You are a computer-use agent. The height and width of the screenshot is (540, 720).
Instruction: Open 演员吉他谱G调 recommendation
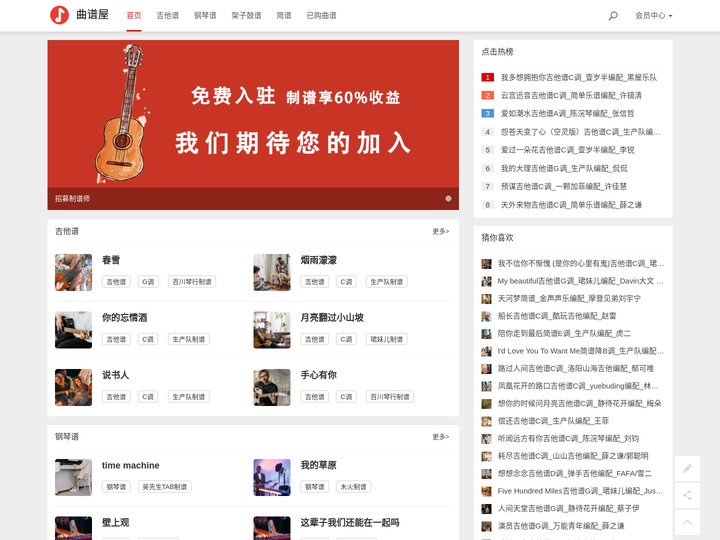(x=561, y=525)
